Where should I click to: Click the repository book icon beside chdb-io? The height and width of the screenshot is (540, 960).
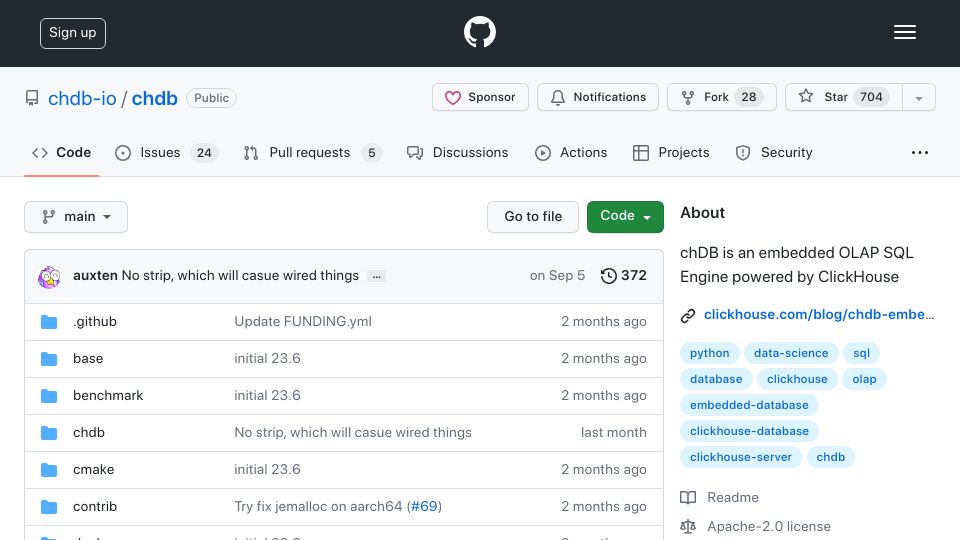click(32, 98)
